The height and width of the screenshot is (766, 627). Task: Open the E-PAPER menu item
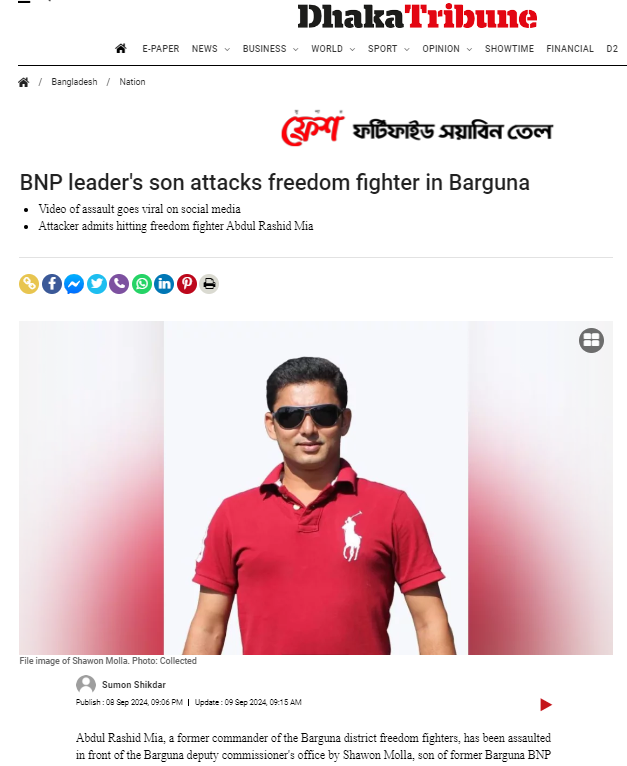161,49
